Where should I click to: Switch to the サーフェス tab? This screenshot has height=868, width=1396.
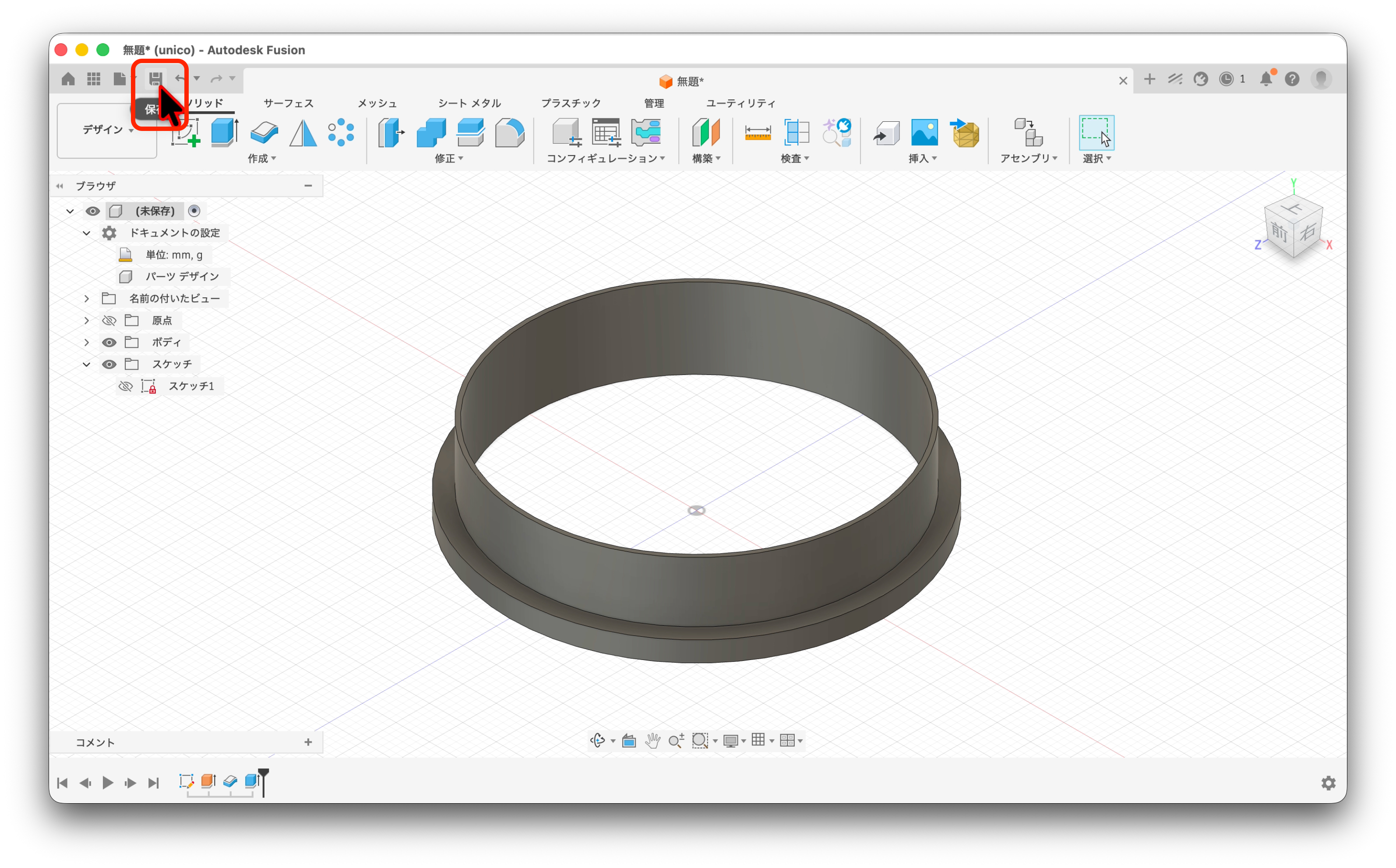[x=288, y=103]
